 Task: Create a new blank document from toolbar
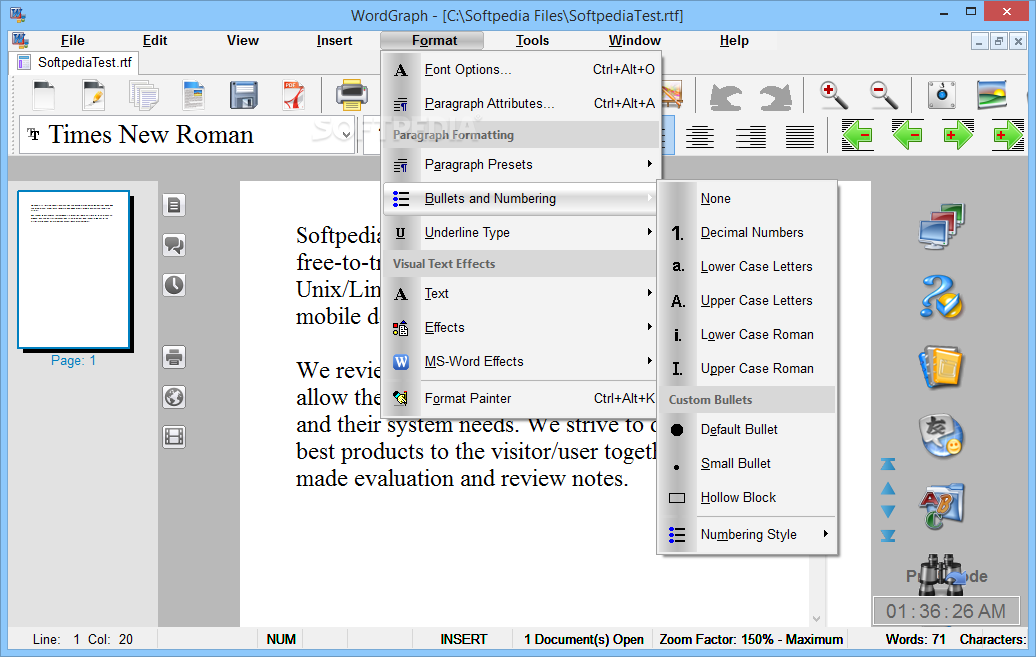[44, 95]
